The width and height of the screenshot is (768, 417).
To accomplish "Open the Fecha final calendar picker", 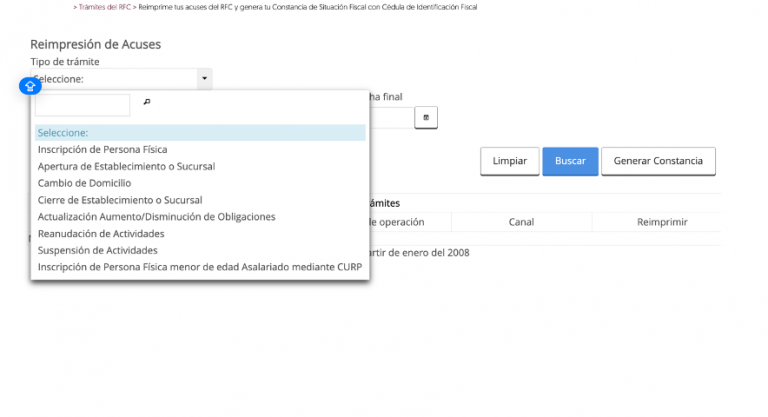I will [426, 118].
